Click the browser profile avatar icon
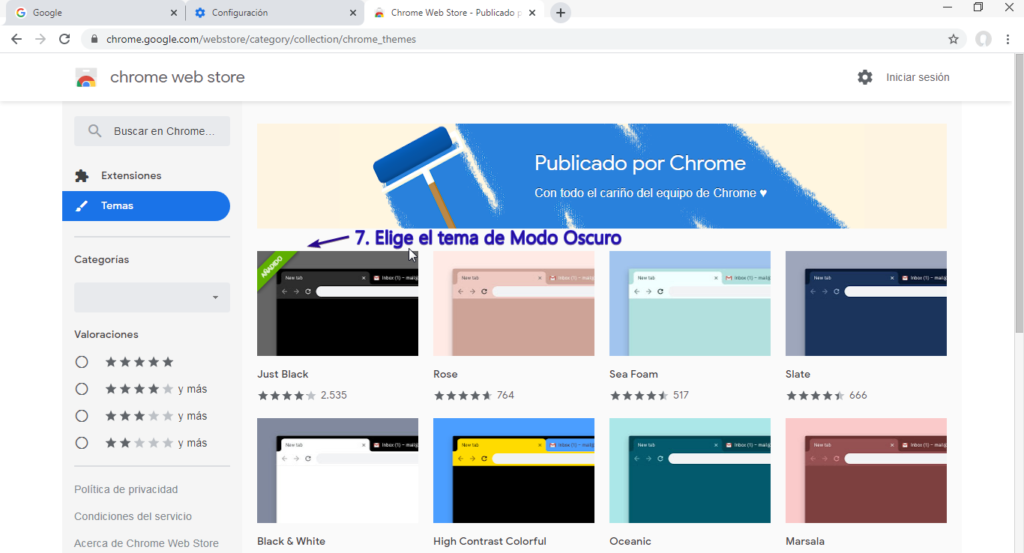The image size is (1024, 553). pos(983,39)
